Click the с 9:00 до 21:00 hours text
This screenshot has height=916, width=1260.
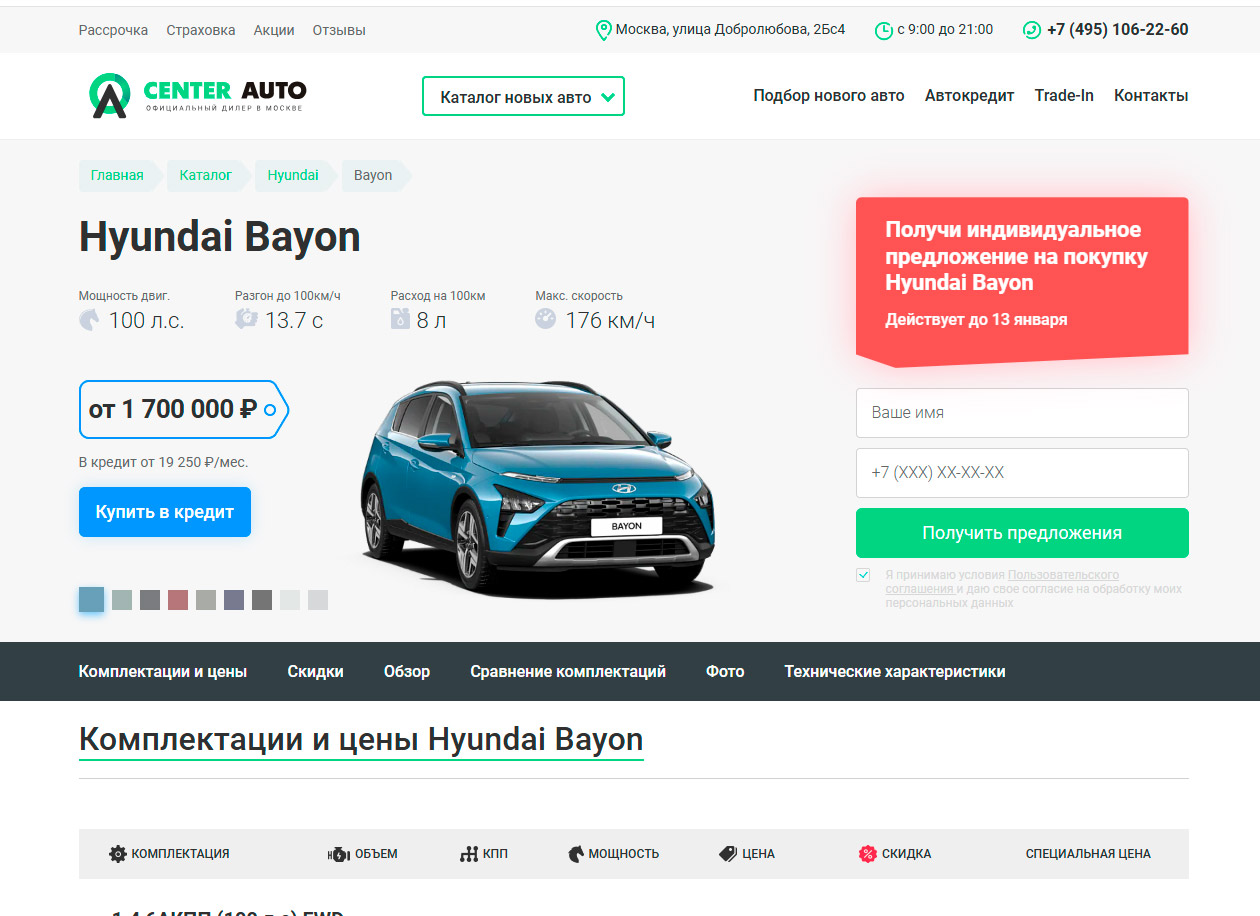(x=946, y=30)
